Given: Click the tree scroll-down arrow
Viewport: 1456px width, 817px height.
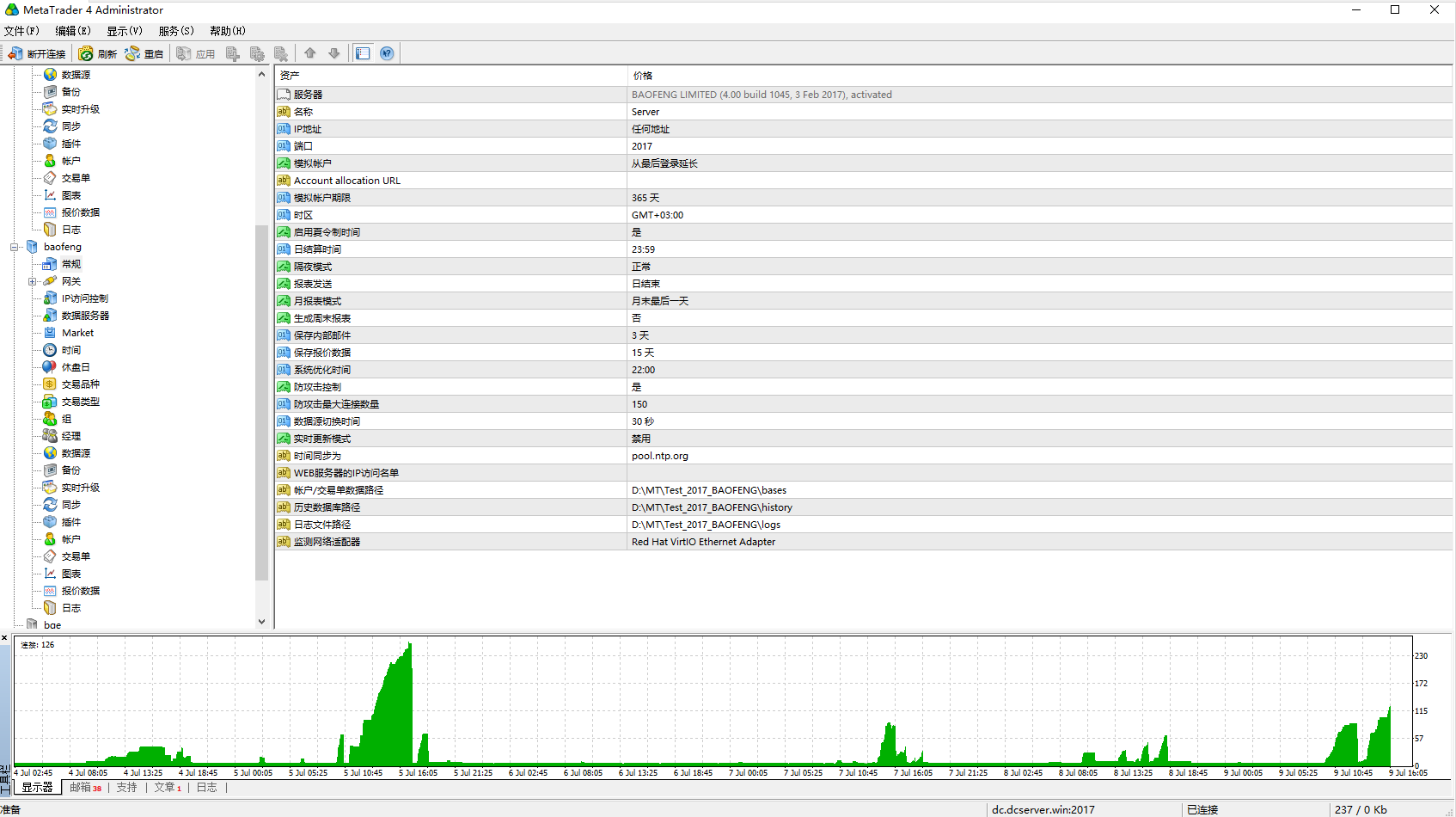Looking at the screenshot, I should 261,621.
